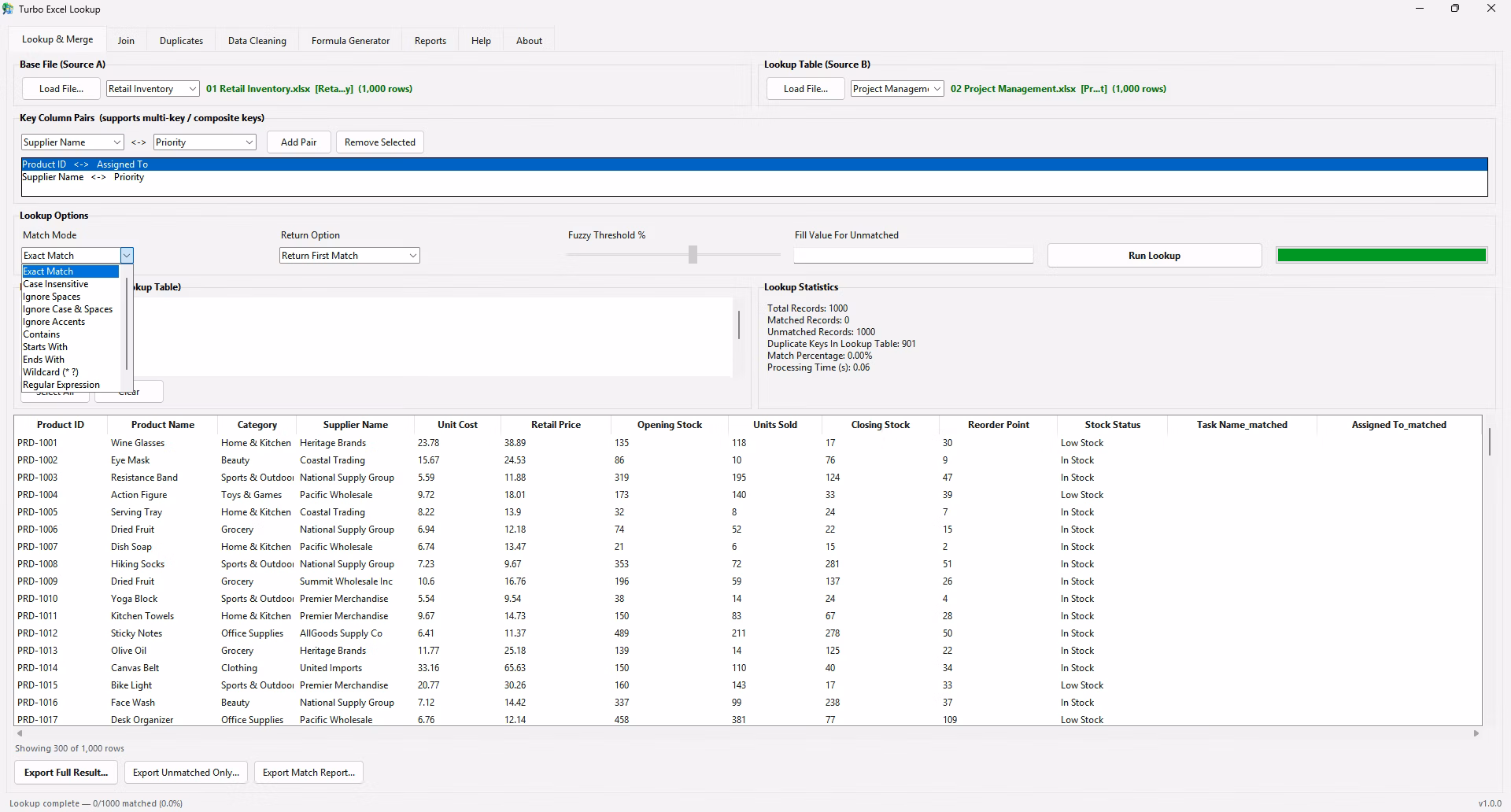Click the Reorder Point column header
Screen dimensions: 1511x812
coord(999,425)
